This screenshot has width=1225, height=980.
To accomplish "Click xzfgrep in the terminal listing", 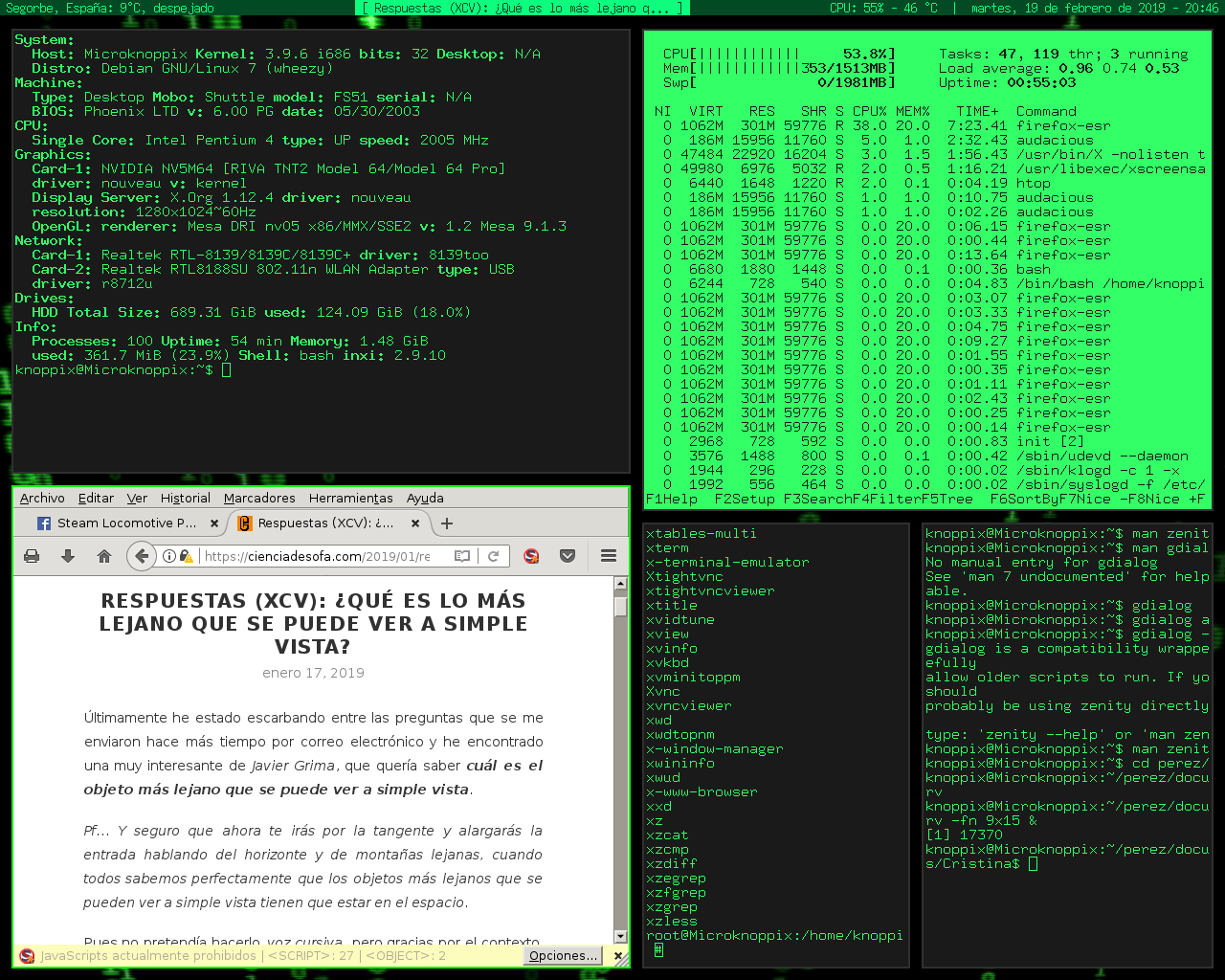I will click(676, 892).
